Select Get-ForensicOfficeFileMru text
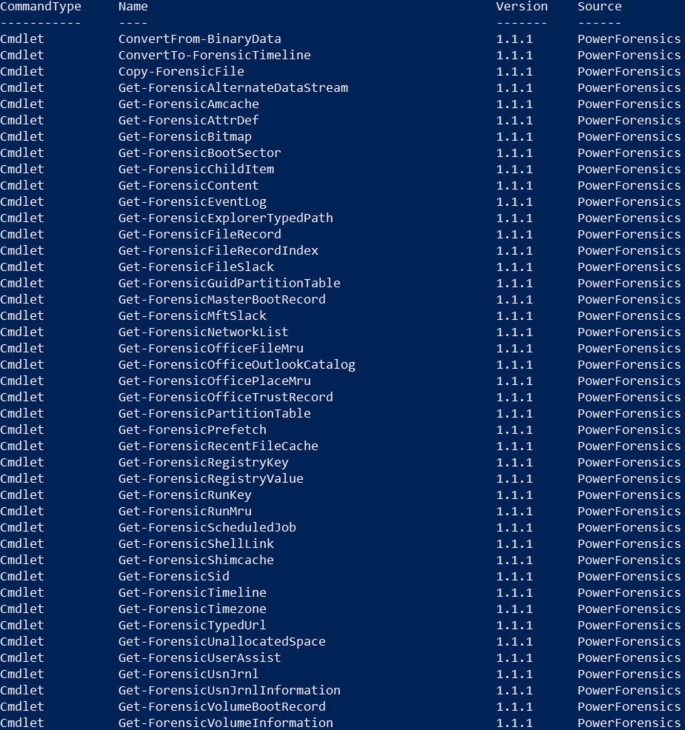Screen dimensions: 685x730 point(210,349)
